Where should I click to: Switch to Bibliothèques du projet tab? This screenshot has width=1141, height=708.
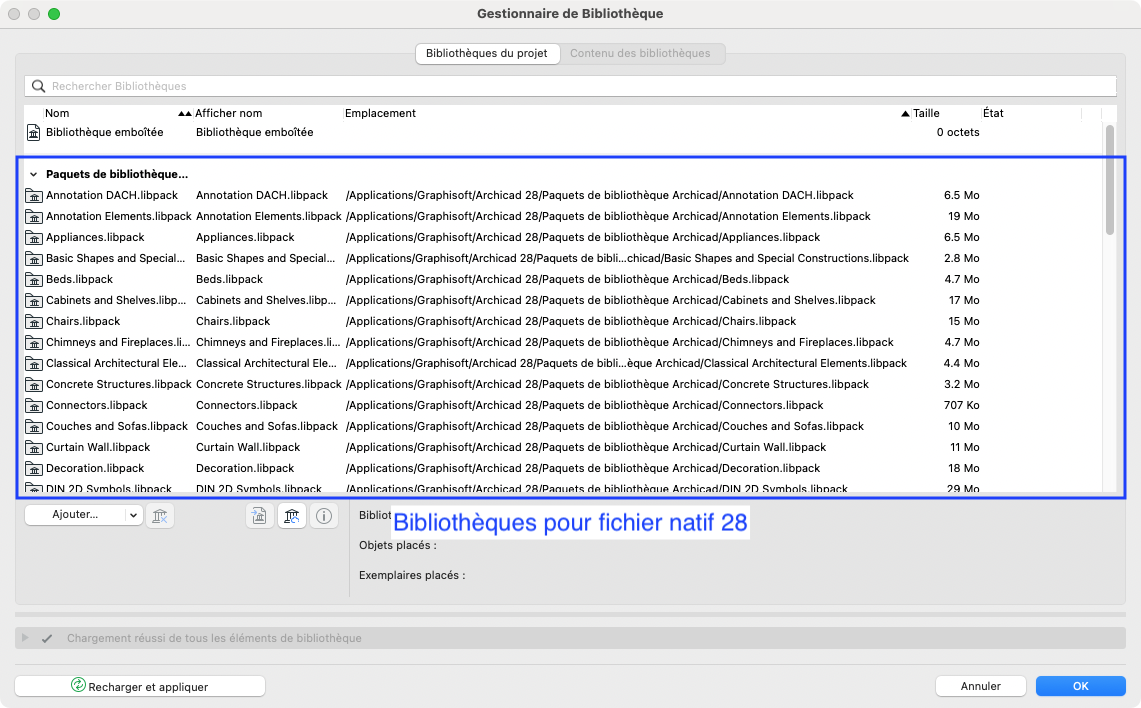[x=487, y=54]
